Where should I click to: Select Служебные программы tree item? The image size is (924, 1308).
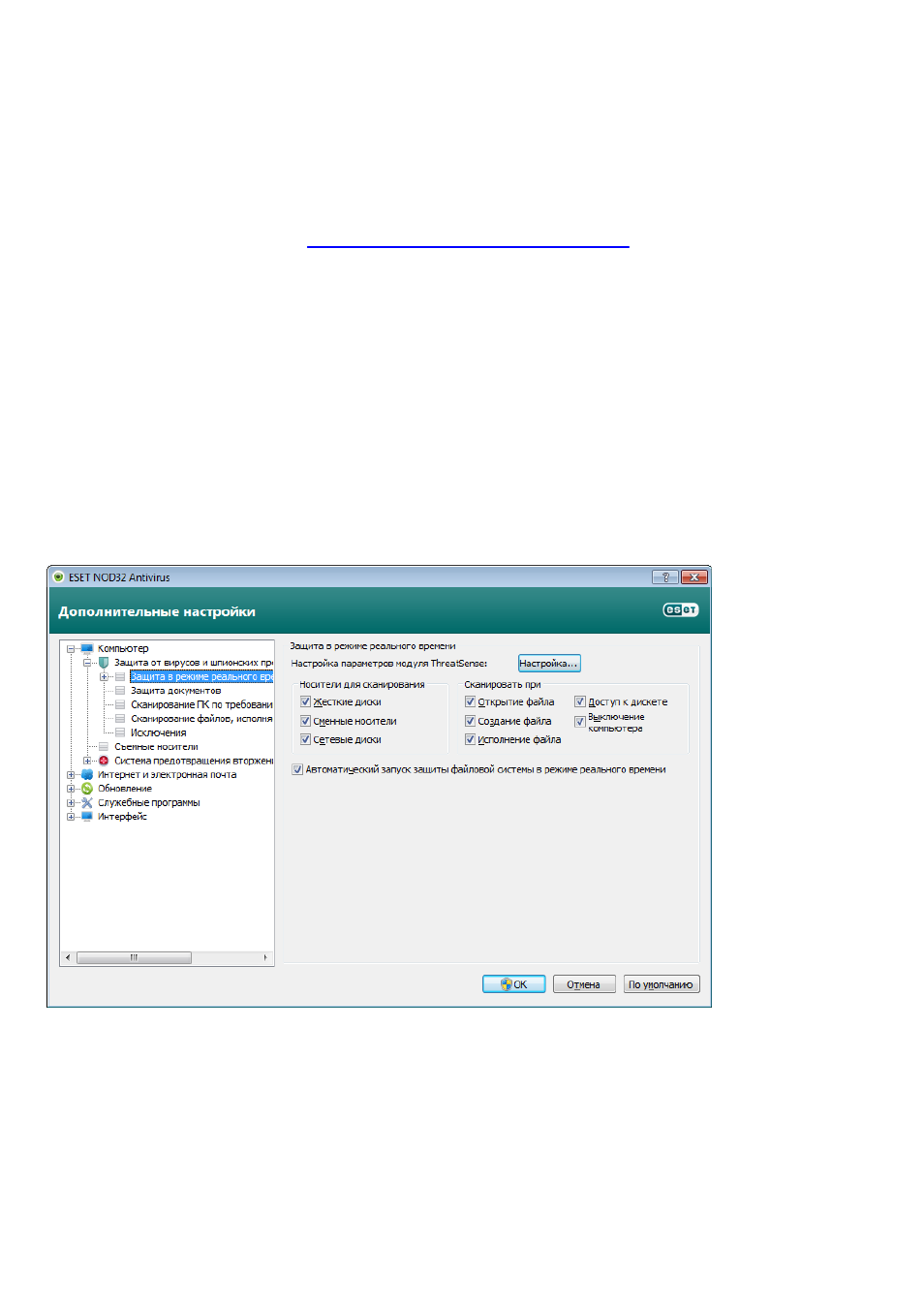click(148, 802)
